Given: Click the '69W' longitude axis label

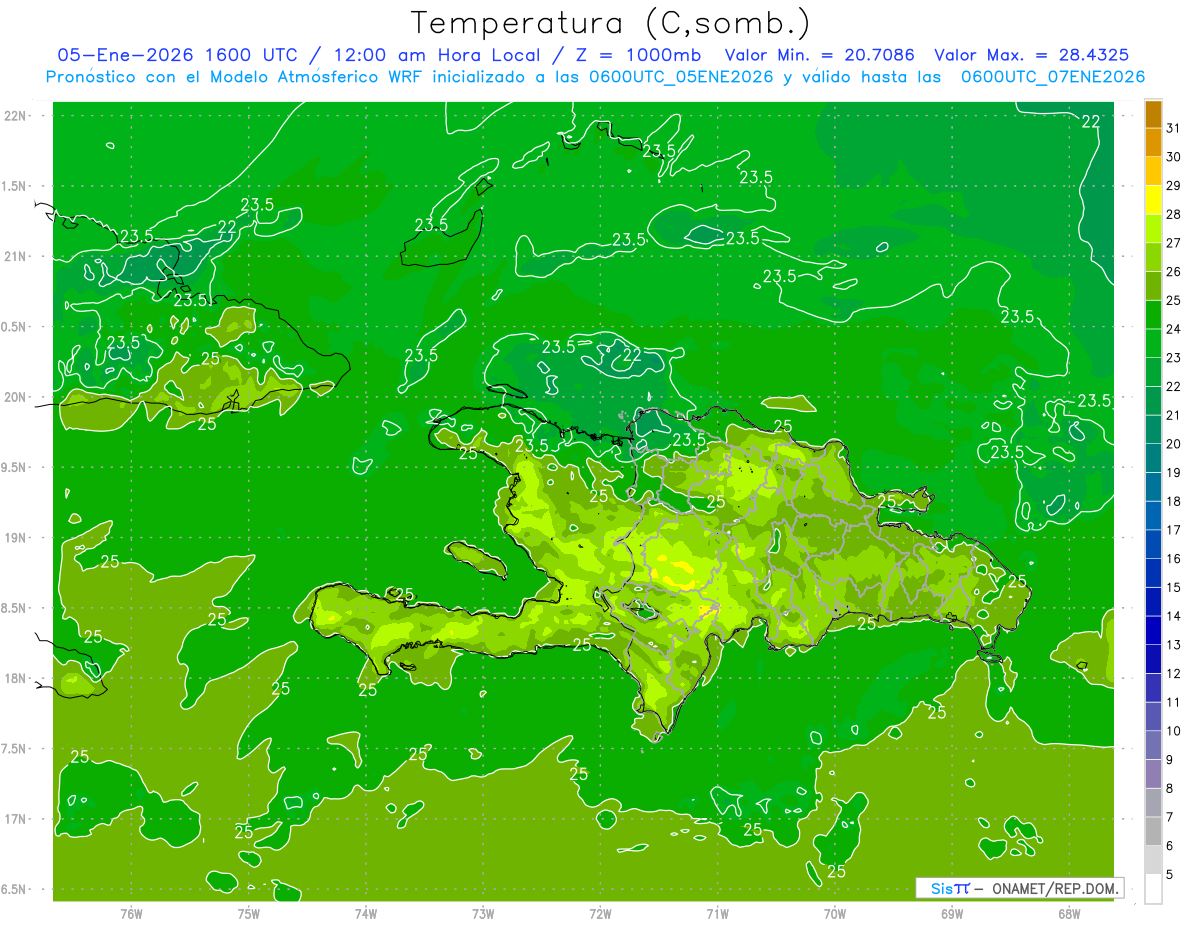Looking at the screenshot, I should coord(952,914).
